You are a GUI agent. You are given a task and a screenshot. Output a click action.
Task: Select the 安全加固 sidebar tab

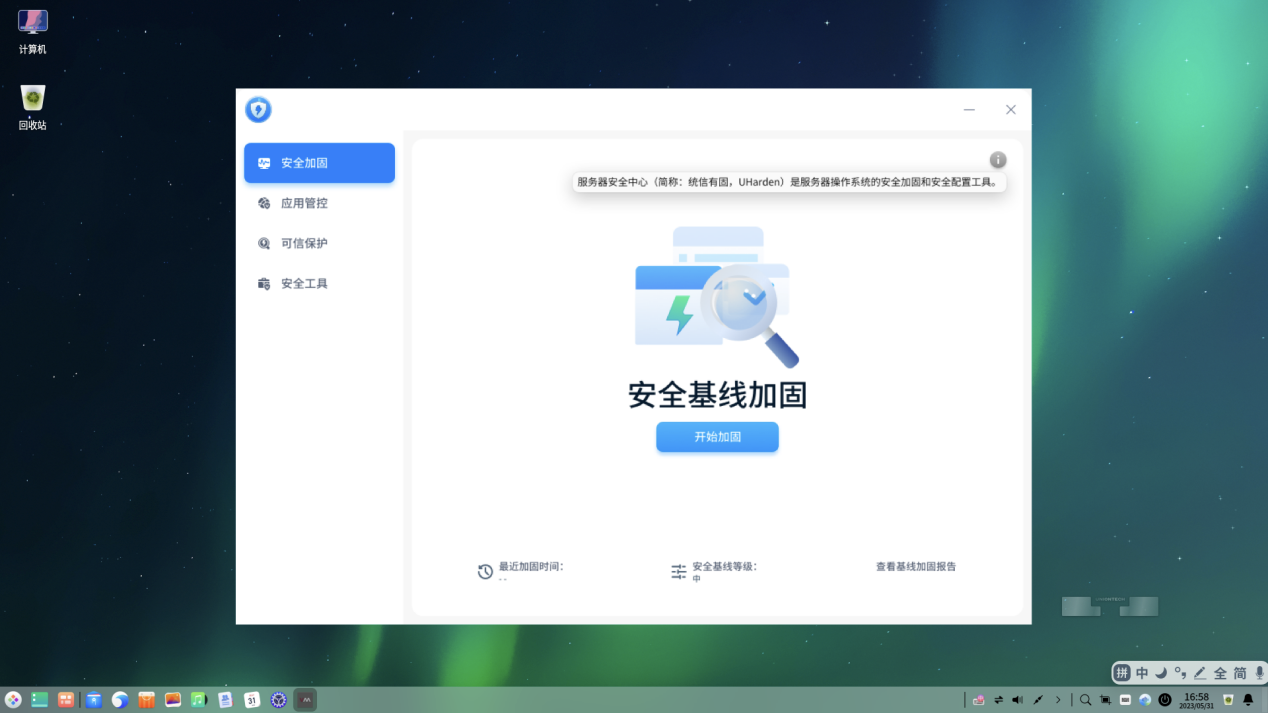click(319, 163)
